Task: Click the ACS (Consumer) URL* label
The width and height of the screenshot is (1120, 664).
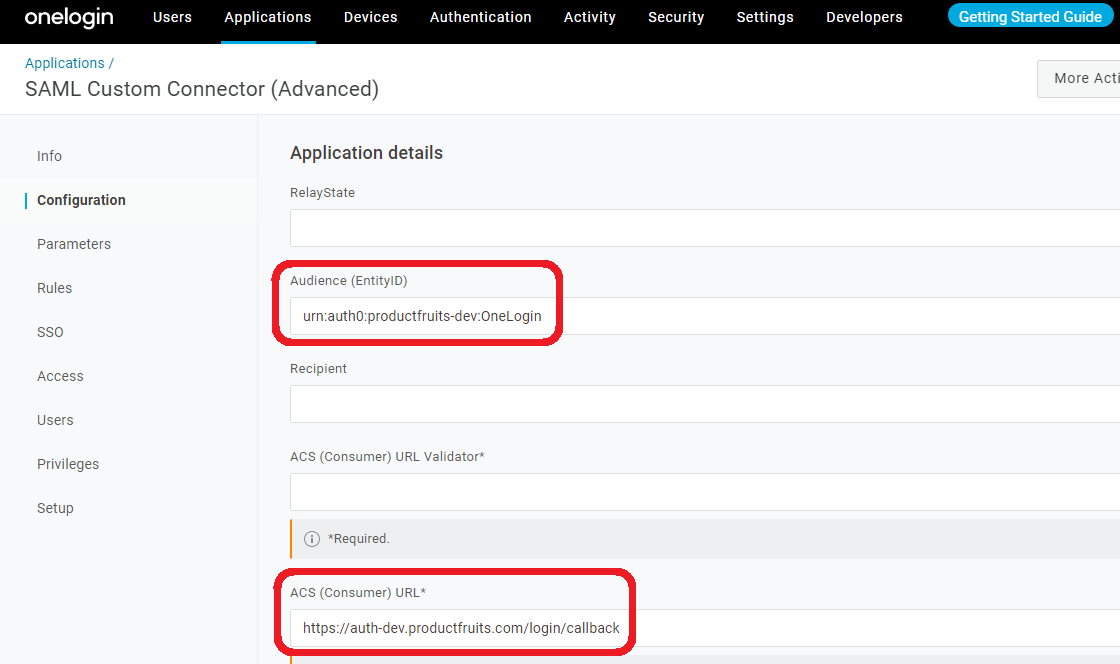Action: [x=358, y=593]
